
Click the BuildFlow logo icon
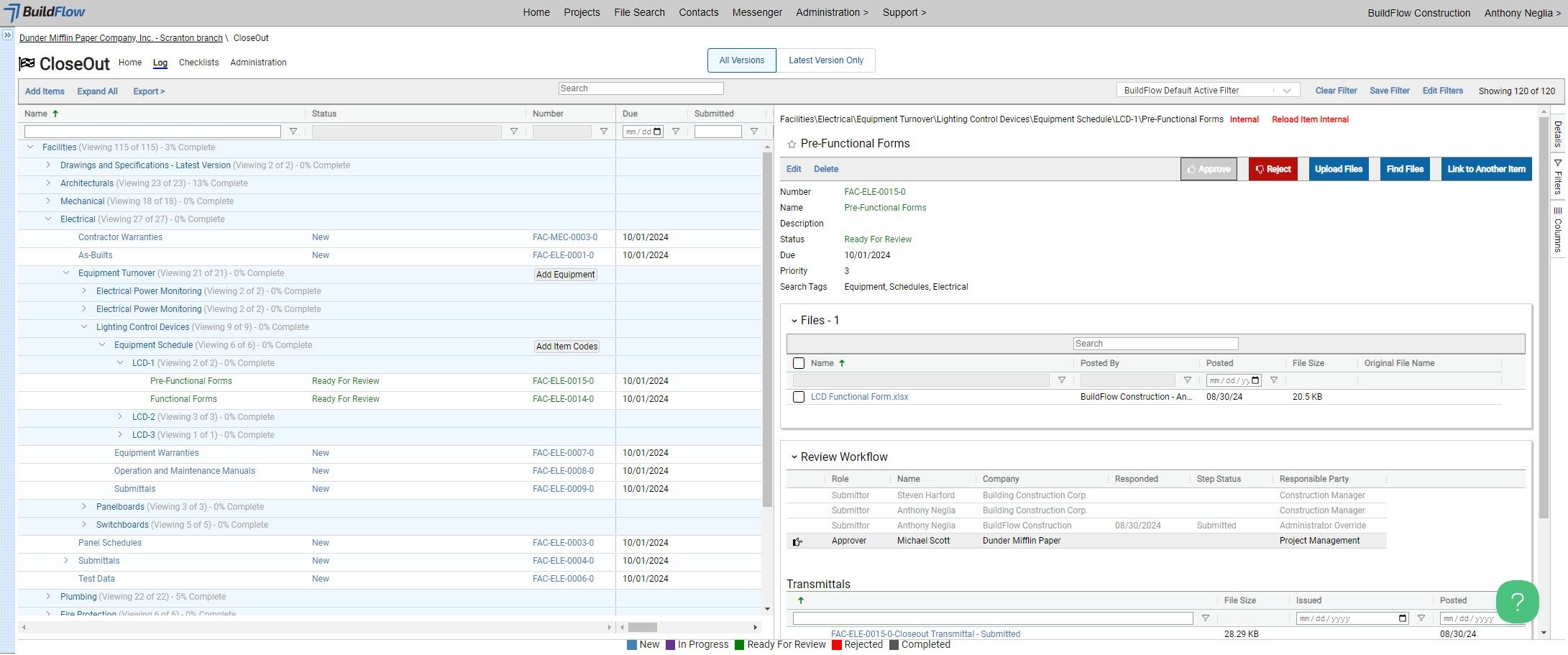pos(12,12)
